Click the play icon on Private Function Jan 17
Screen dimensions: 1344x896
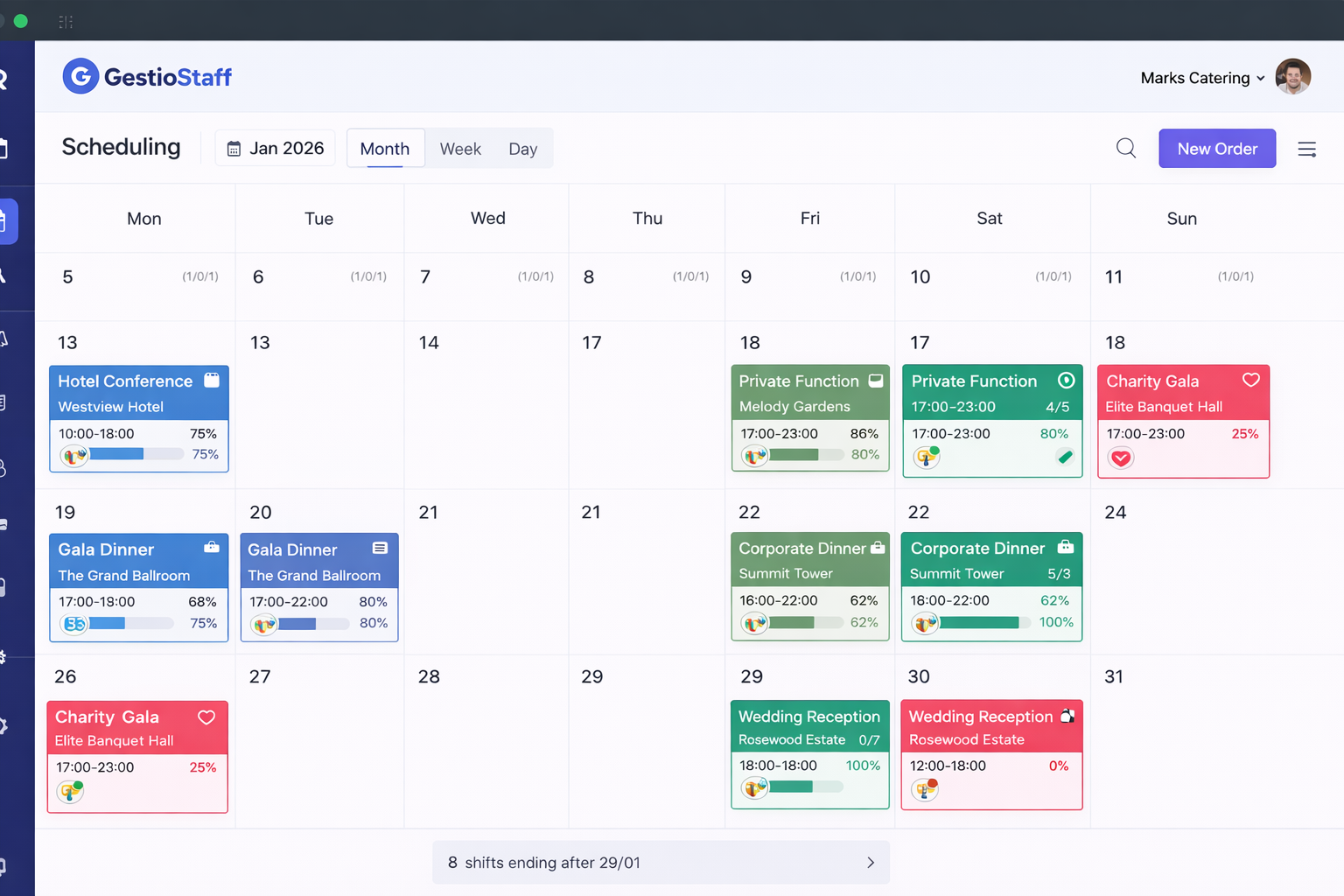pyautogui.click(x=1066, y=381)
